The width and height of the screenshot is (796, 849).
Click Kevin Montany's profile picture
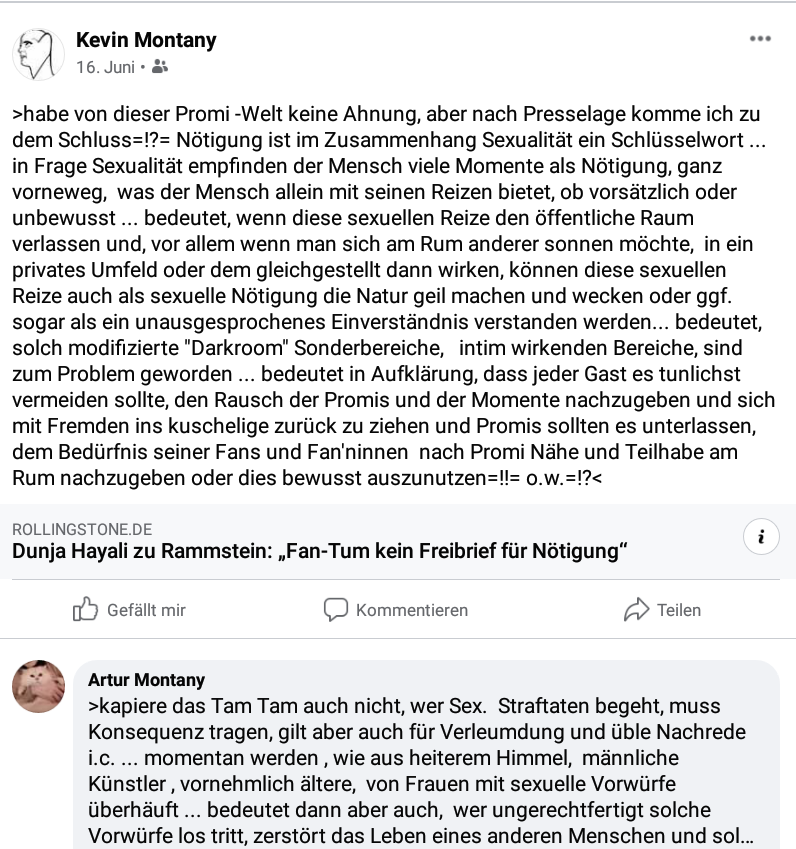click(x=38, y=54)
